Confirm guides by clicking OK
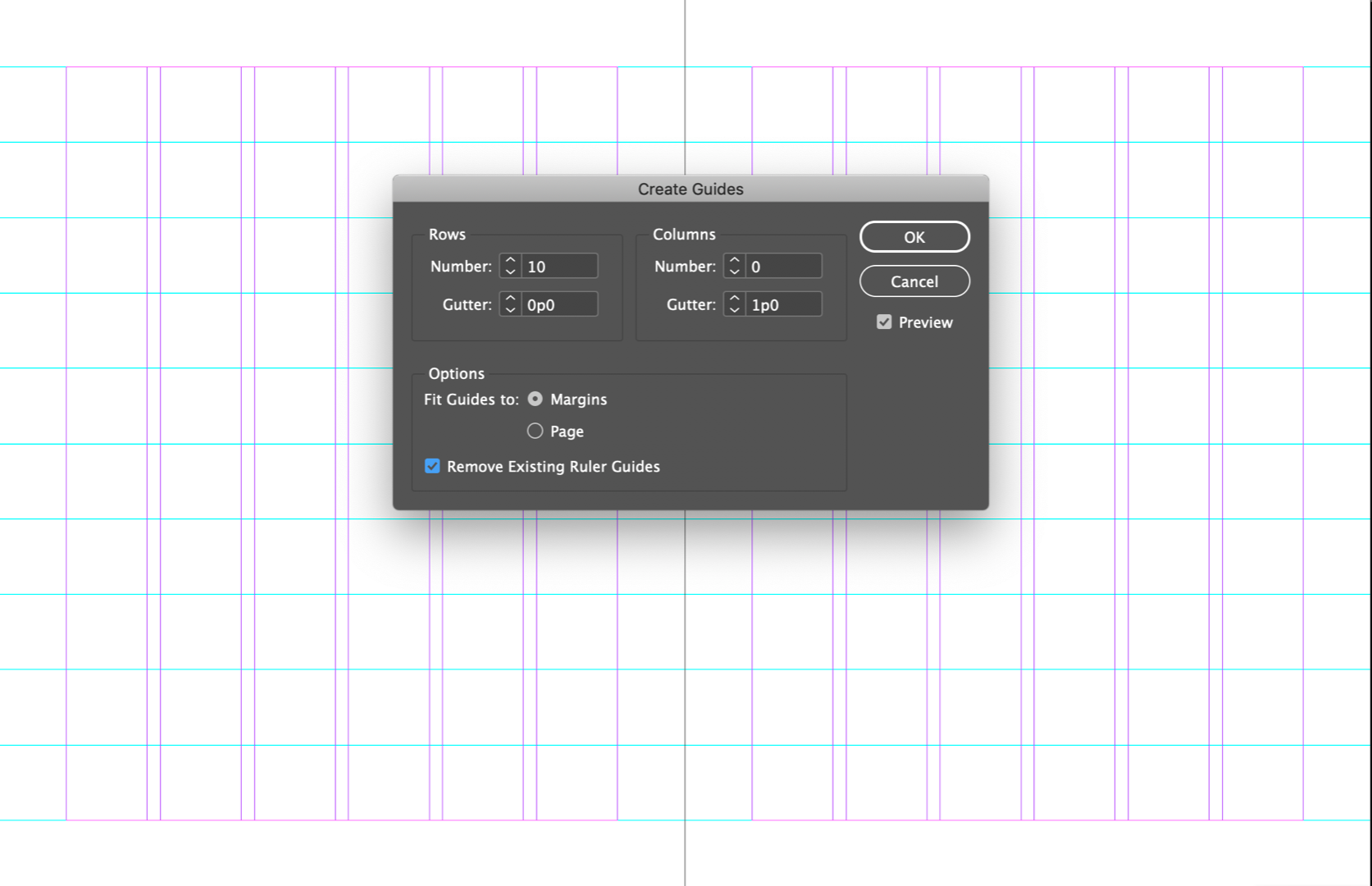1372x886 pixels. pyautogui.click(x=914, y=236)
